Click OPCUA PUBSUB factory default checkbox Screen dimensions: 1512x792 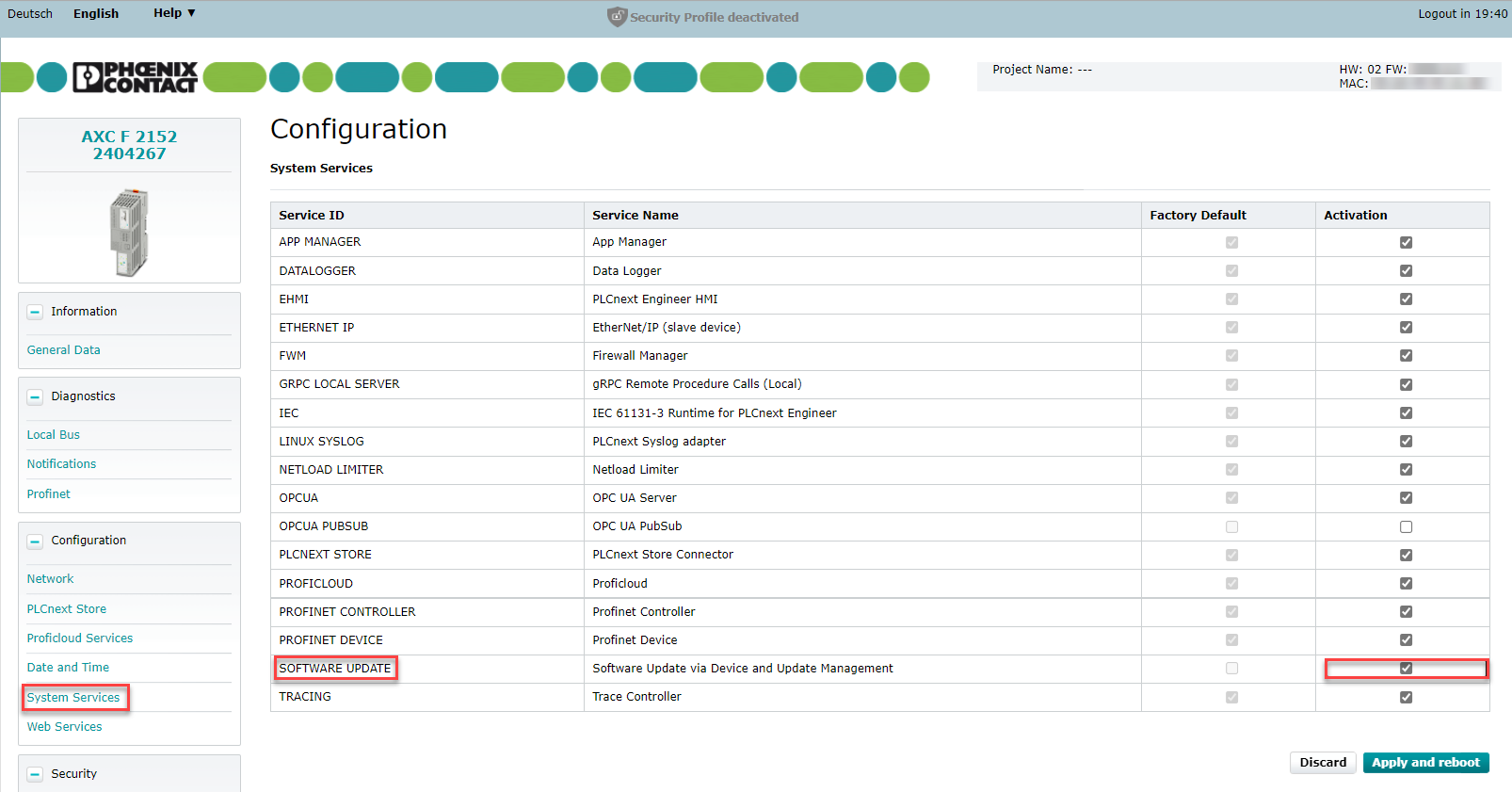click(1231, 526)
